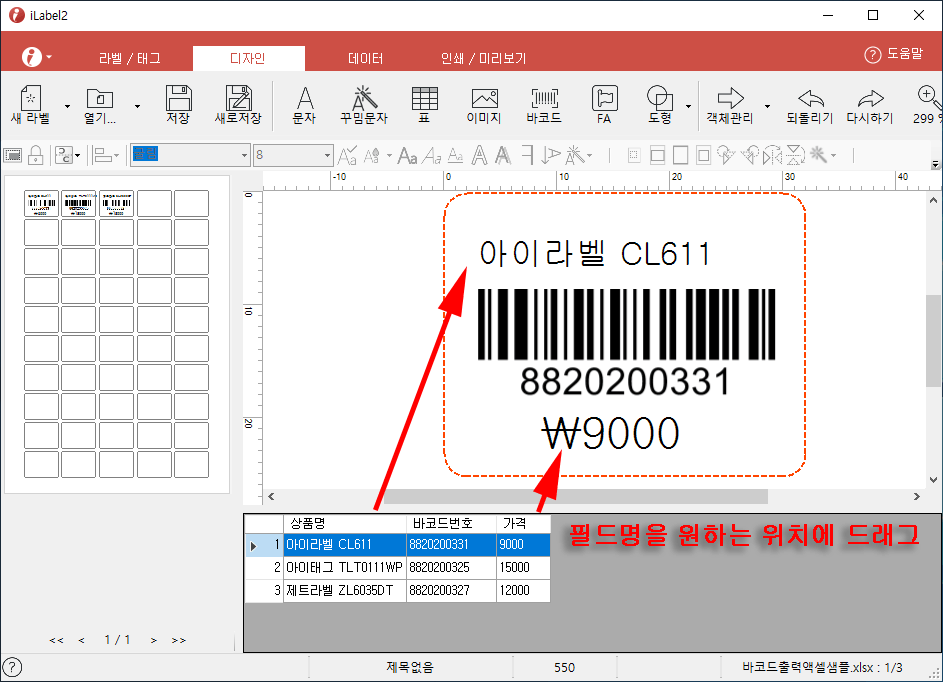Select the 도형 shape tool
Screen dimensions: 943x682
(x=660, y=105)
